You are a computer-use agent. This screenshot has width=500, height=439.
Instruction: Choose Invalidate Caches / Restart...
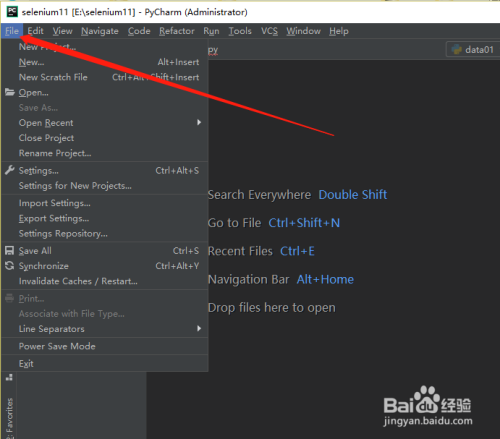[105, 281]
